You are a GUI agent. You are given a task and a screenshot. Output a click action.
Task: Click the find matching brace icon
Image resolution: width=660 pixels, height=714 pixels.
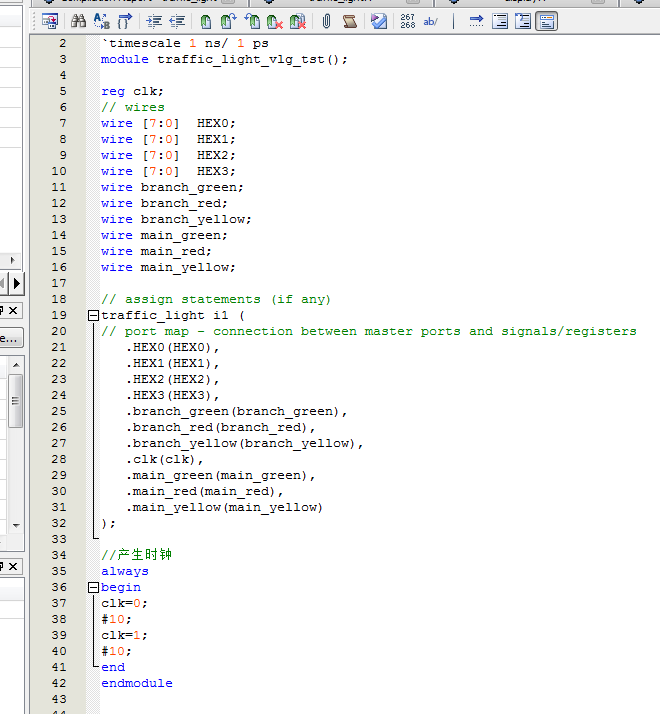126,21
